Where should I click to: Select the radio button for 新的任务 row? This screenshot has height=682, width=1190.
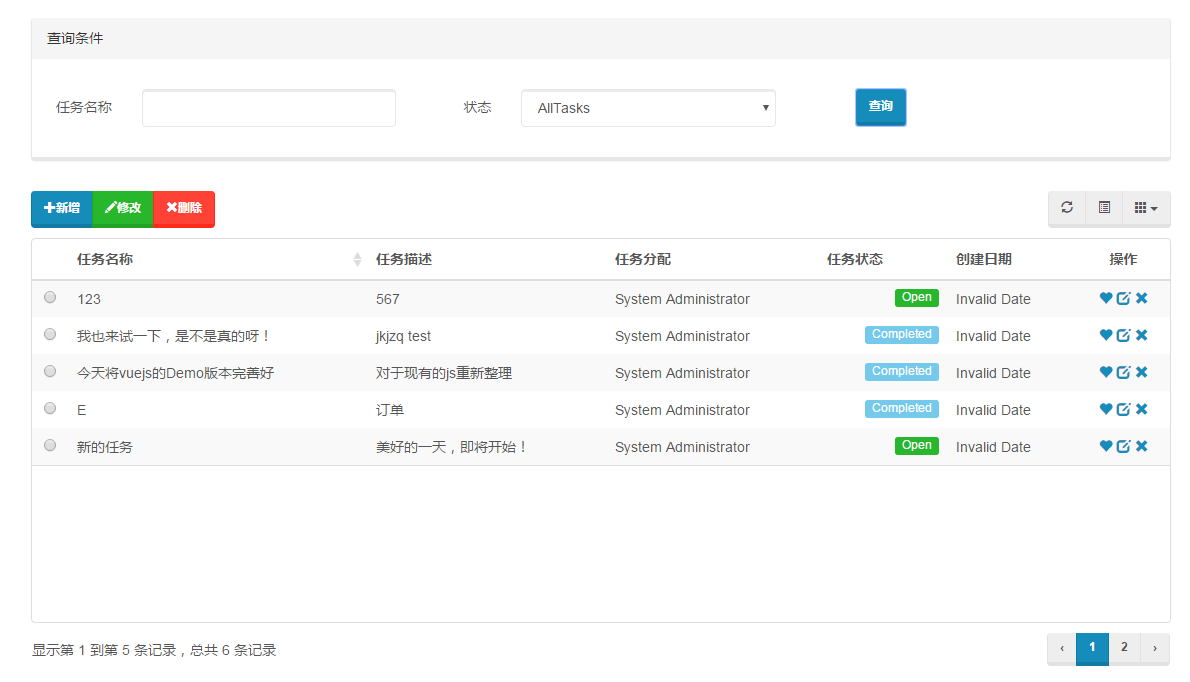click(x=49, y=445)
